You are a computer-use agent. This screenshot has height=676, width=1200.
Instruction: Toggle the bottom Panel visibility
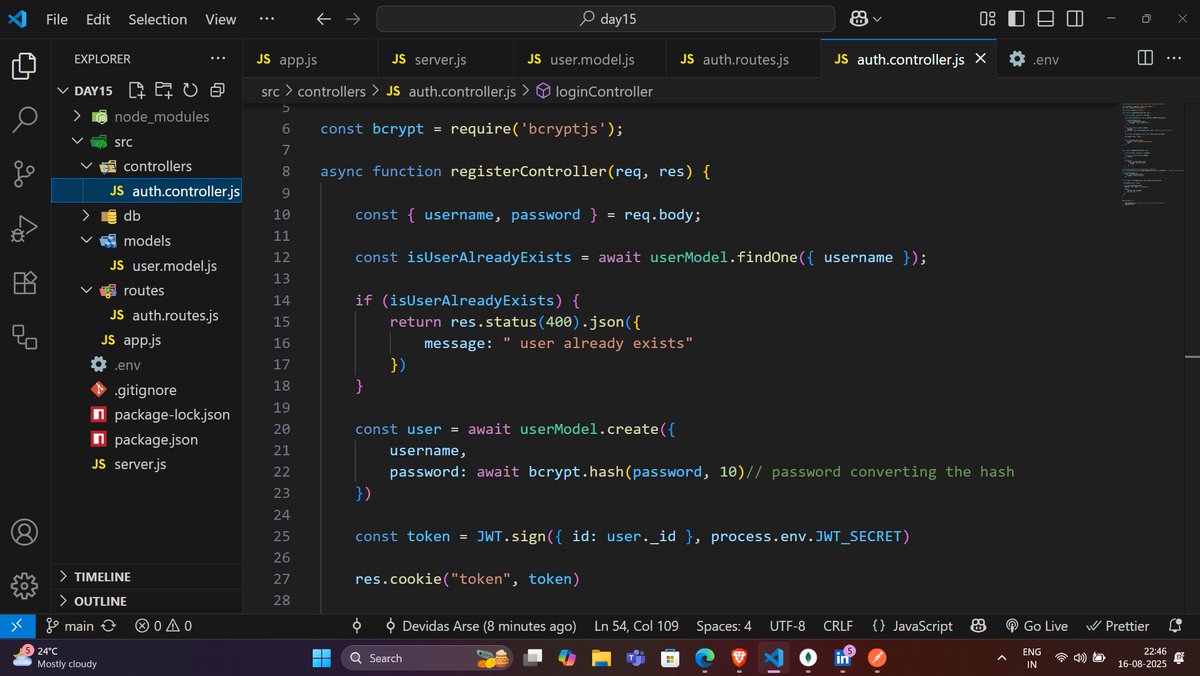point(1045,19)
